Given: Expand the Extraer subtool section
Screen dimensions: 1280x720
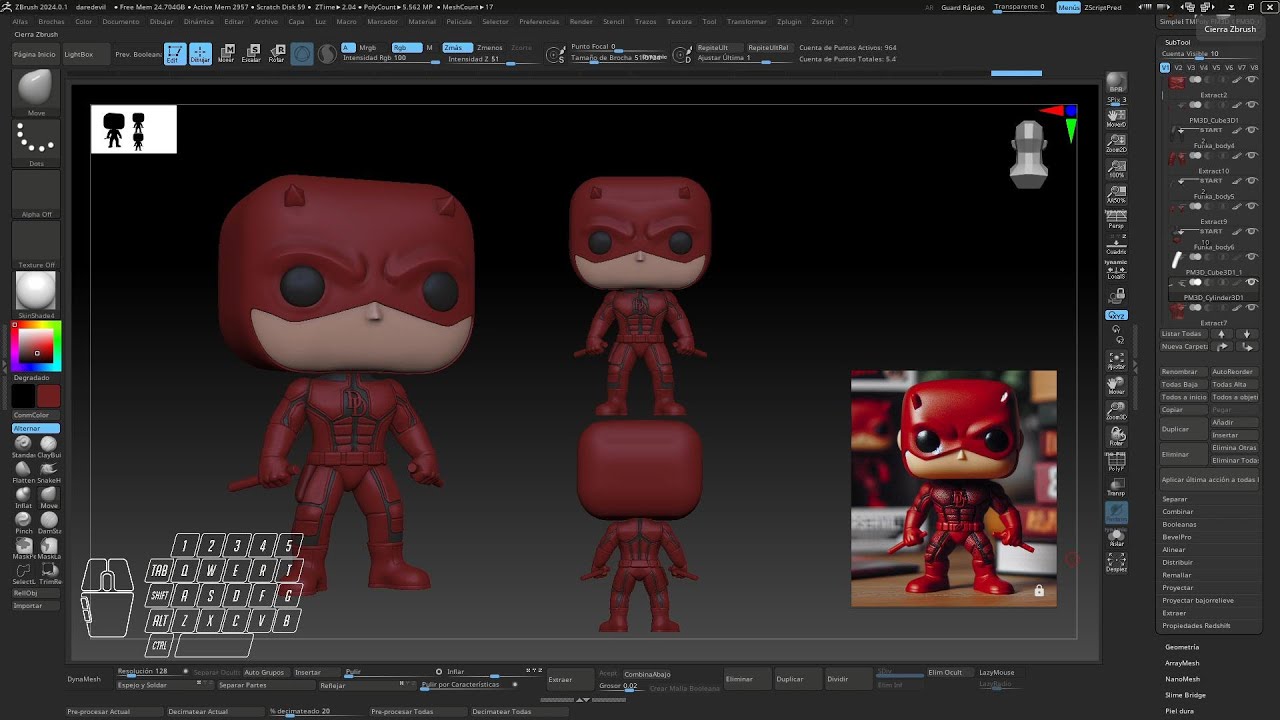Looking at the screenshot, I should (x=1174, y=613).
